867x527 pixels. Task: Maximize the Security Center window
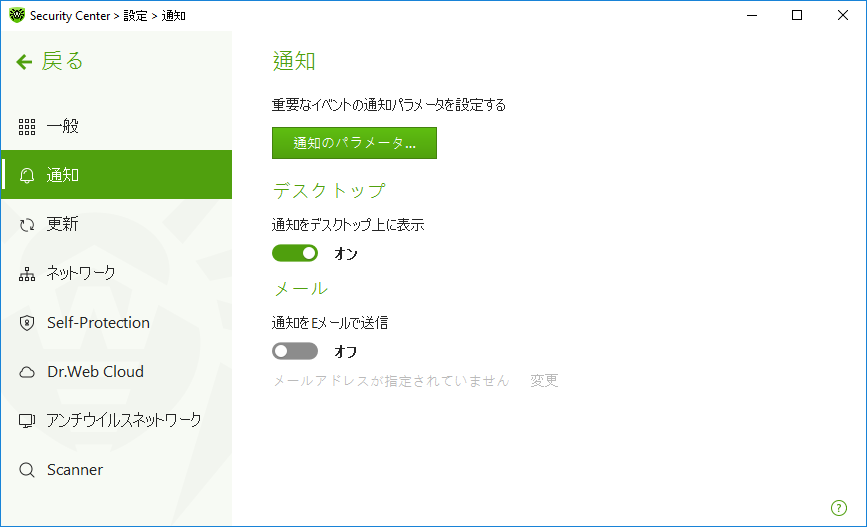pyautogui.click(x=797, y=15)
